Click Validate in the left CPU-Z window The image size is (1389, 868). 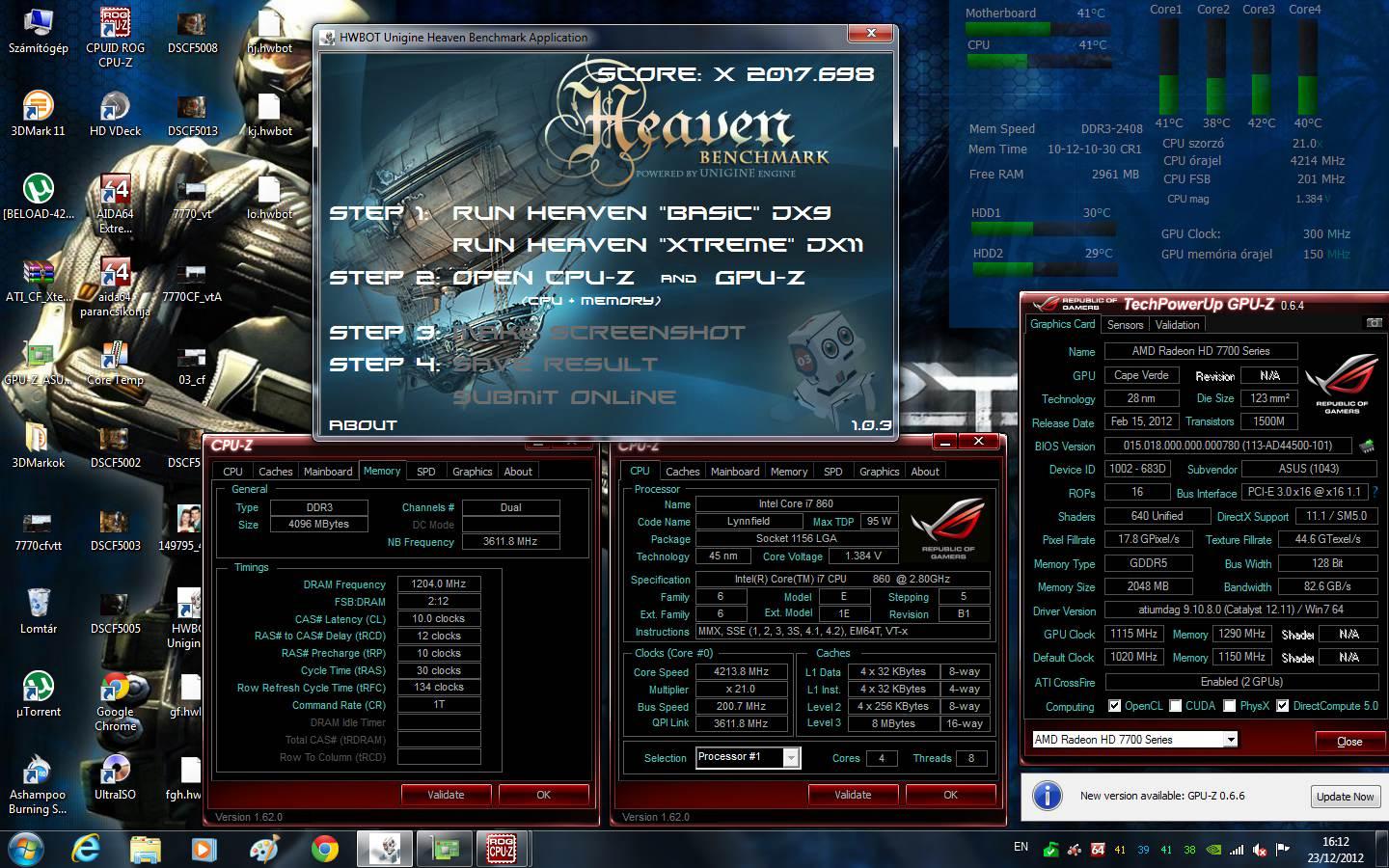pos(446,795)
